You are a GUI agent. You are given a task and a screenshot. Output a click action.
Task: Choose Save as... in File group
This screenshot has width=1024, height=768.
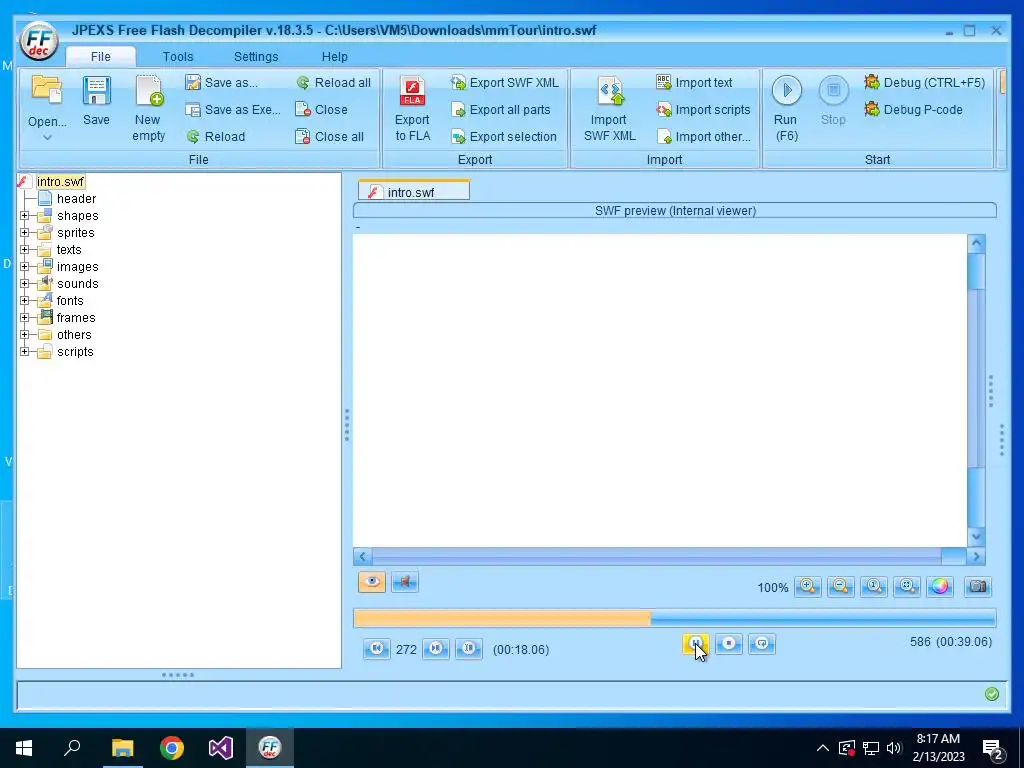point(221,82)
